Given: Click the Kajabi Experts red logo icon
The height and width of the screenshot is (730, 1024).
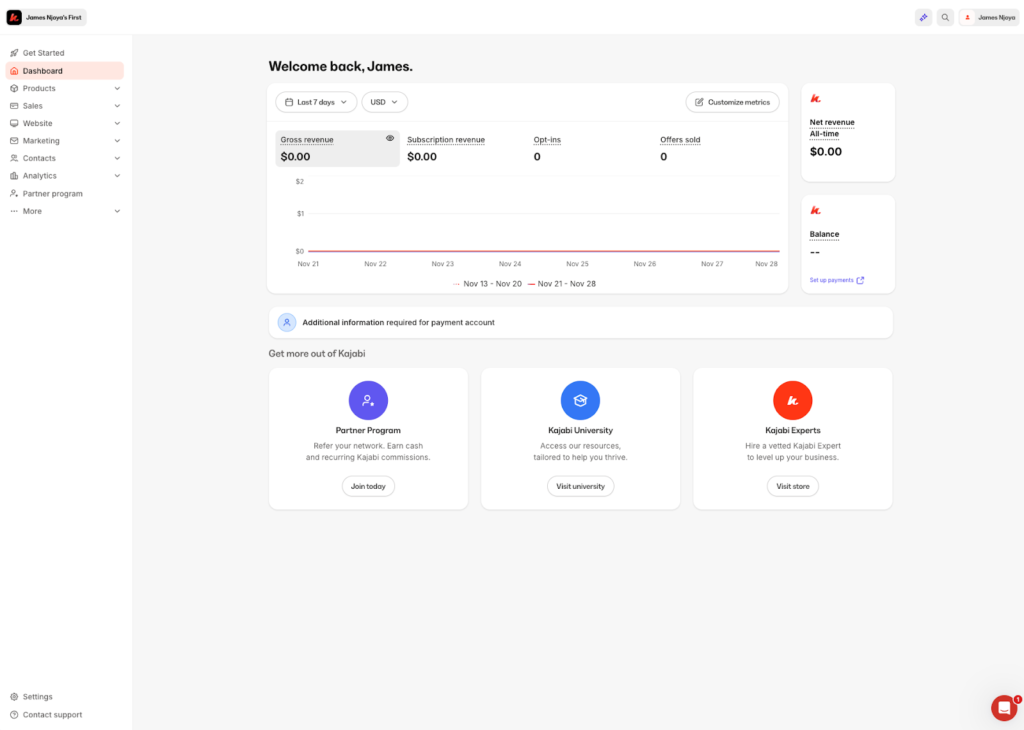Looking at the screenshot, I should pyautogui.click(x=792, y=400).
